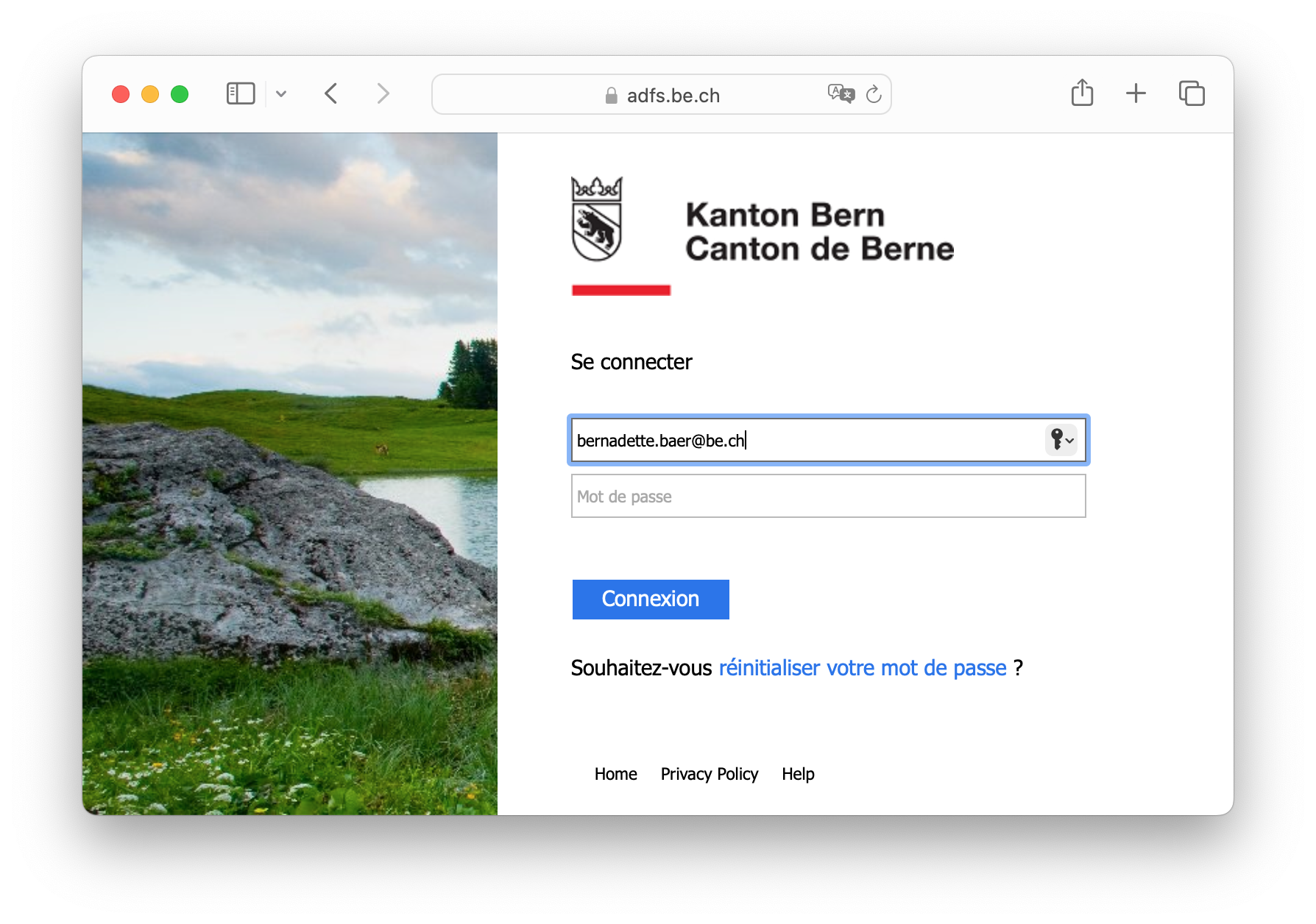The width and height of the screenshot is (1316, 924).
Task: Click the translate page icon
Action: [x=841, y=93]
